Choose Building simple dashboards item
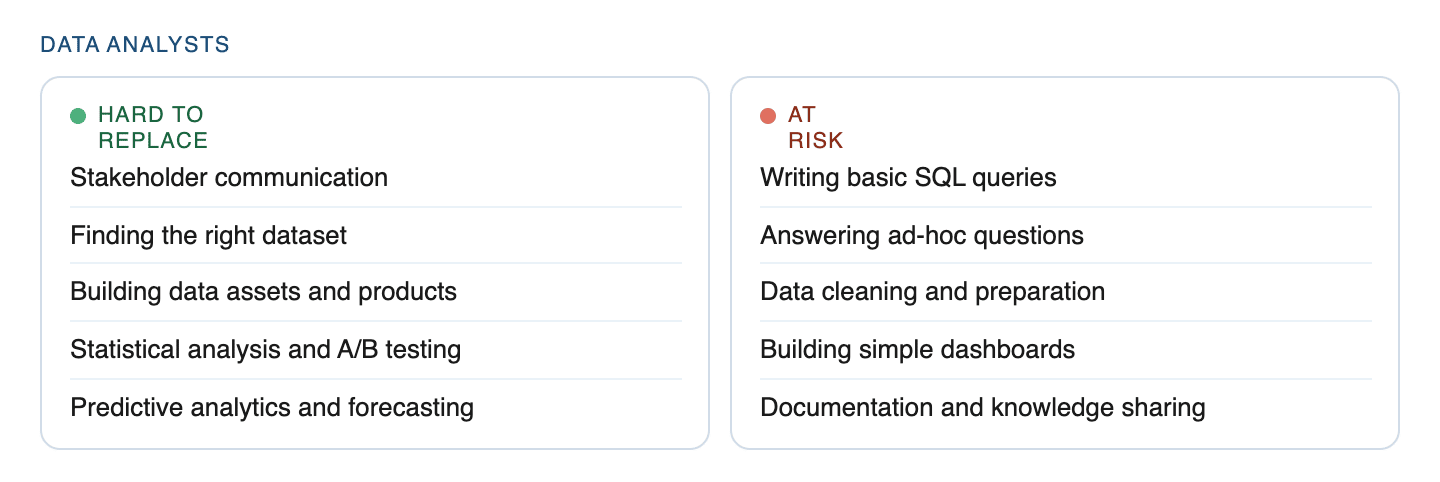This screenshot has width=1440, height=482. point(917,350)
